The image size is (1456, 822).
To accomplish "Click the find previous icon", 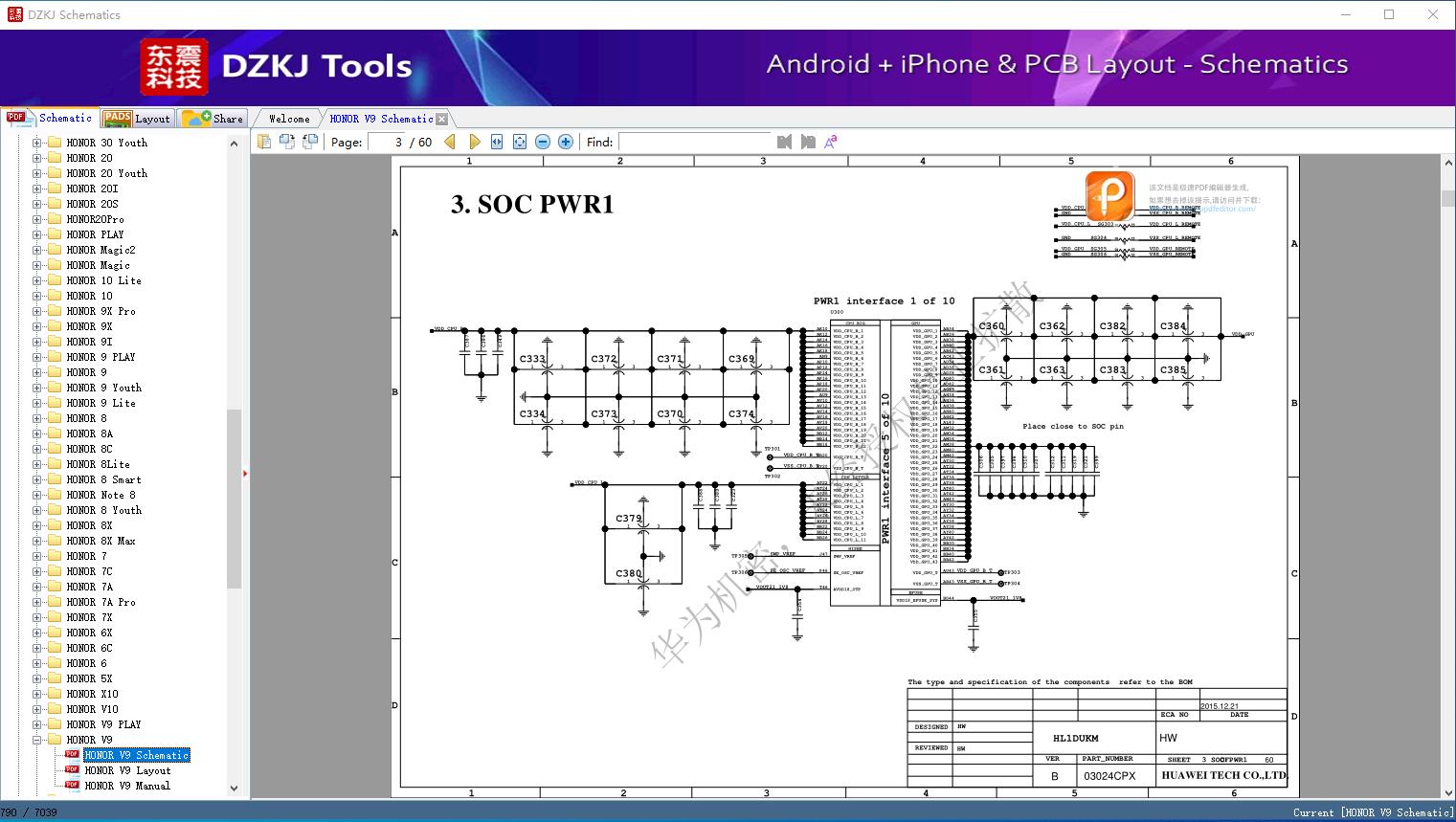I will [x=785, y=142].
